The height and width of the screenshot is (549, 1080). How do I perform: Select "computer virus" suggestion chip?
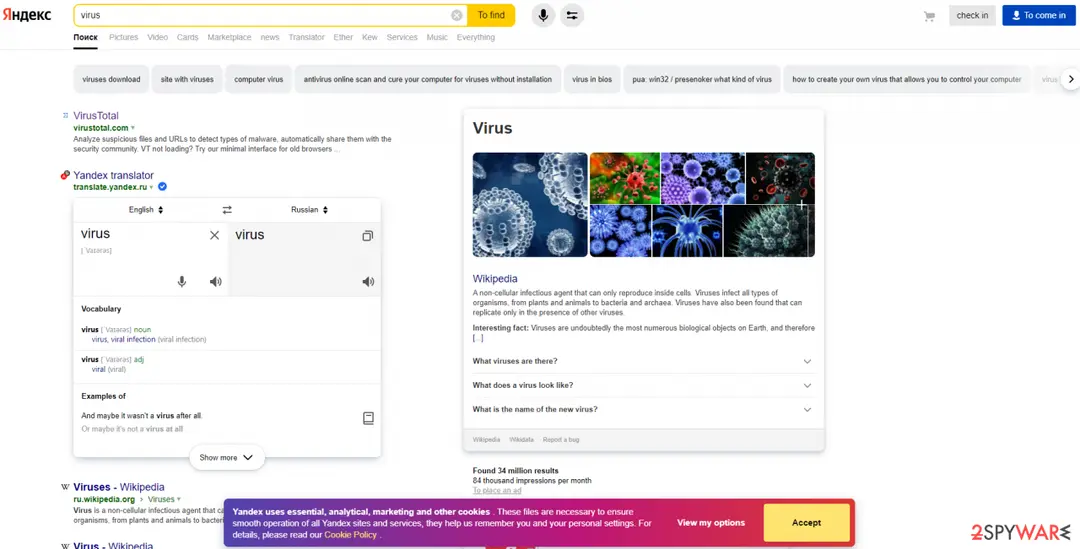(x=259, y=79)
